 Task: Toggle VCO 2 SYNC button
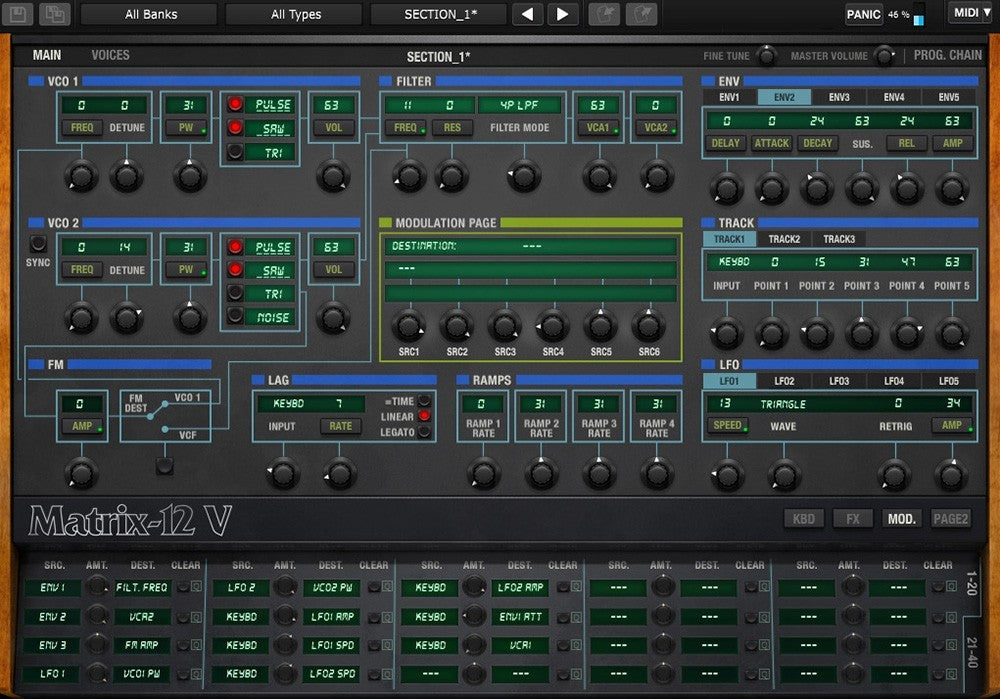38,244
